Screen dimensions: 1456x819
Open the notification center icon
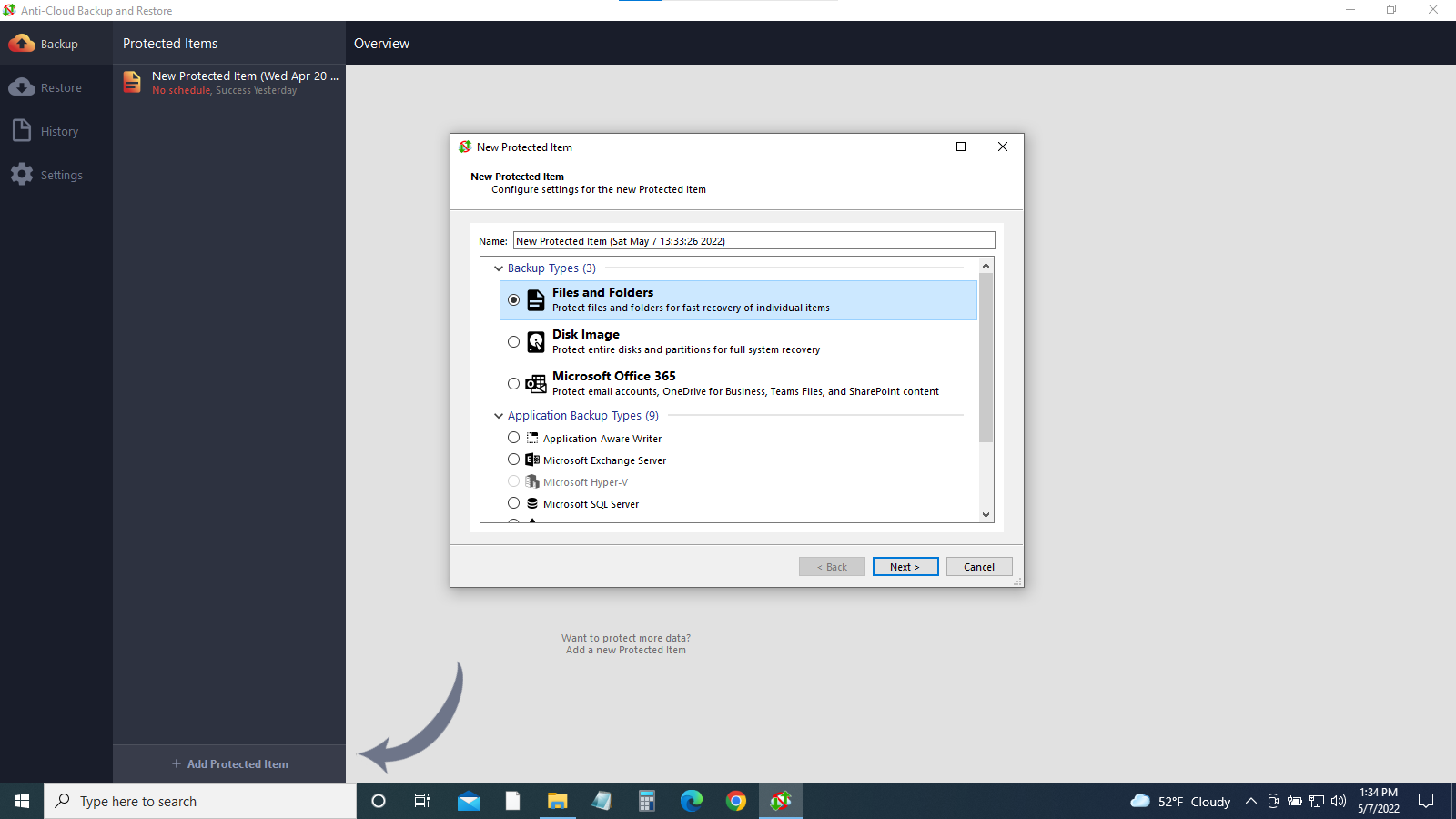(x=1426, y=801)
